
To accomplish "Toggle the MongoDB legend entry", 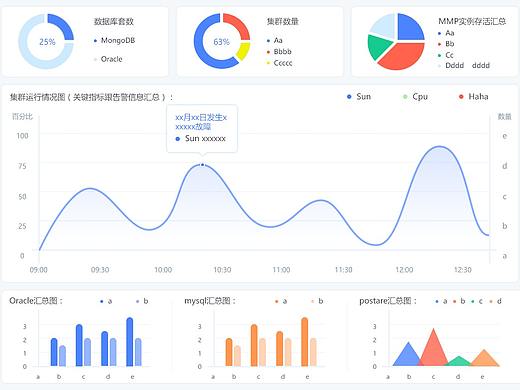I will click(115, 40).
